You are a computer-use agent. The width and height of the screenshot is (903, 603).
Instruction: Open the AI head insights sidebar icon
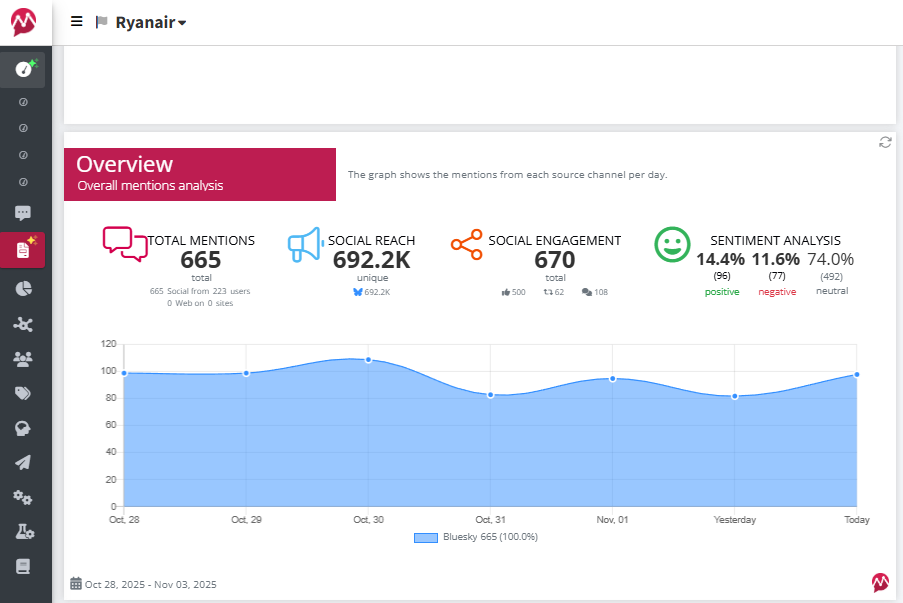pyautogui.click(x=23, y=428)
